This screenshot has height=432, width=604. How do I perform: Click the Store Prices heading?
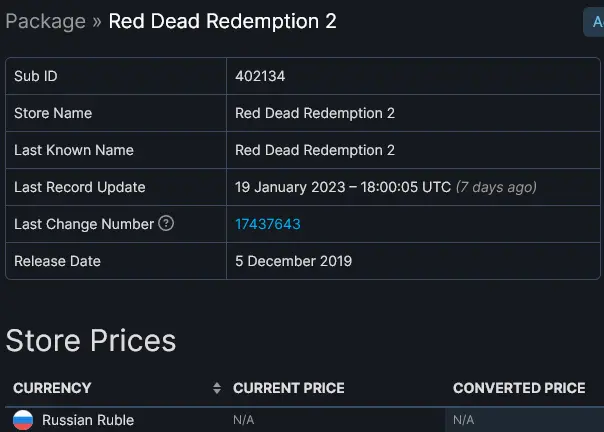[x=91, y=341]
